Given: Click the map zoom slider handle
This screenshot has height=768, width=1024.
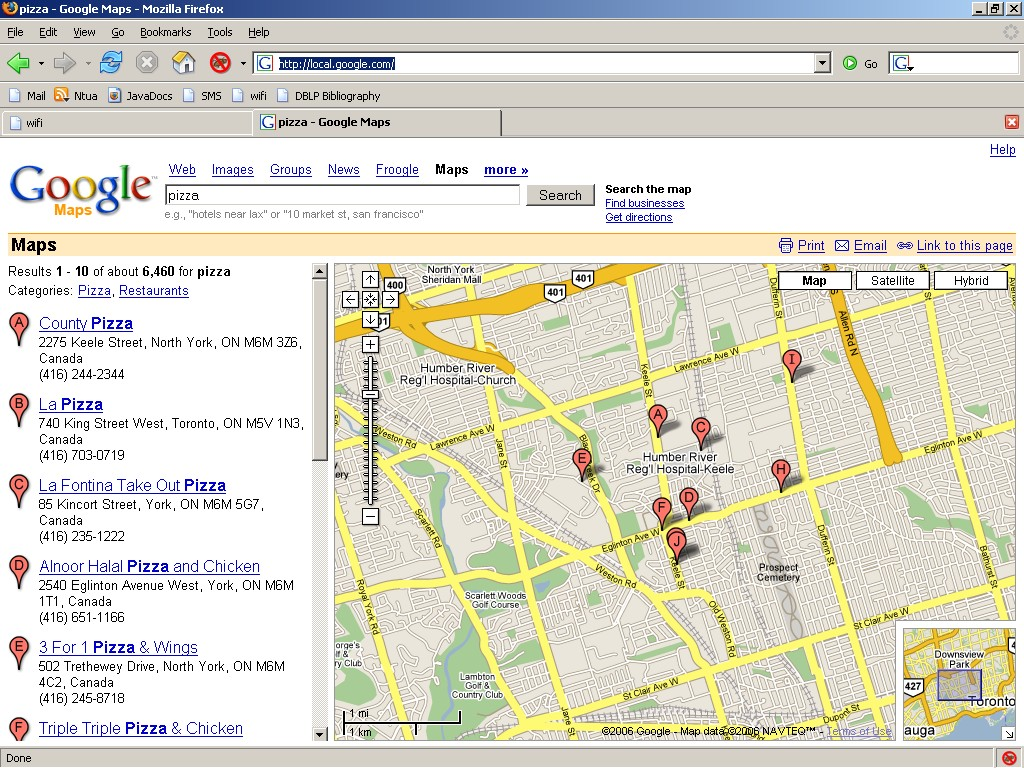Looking at the screenshot, I should pos(370,394).
